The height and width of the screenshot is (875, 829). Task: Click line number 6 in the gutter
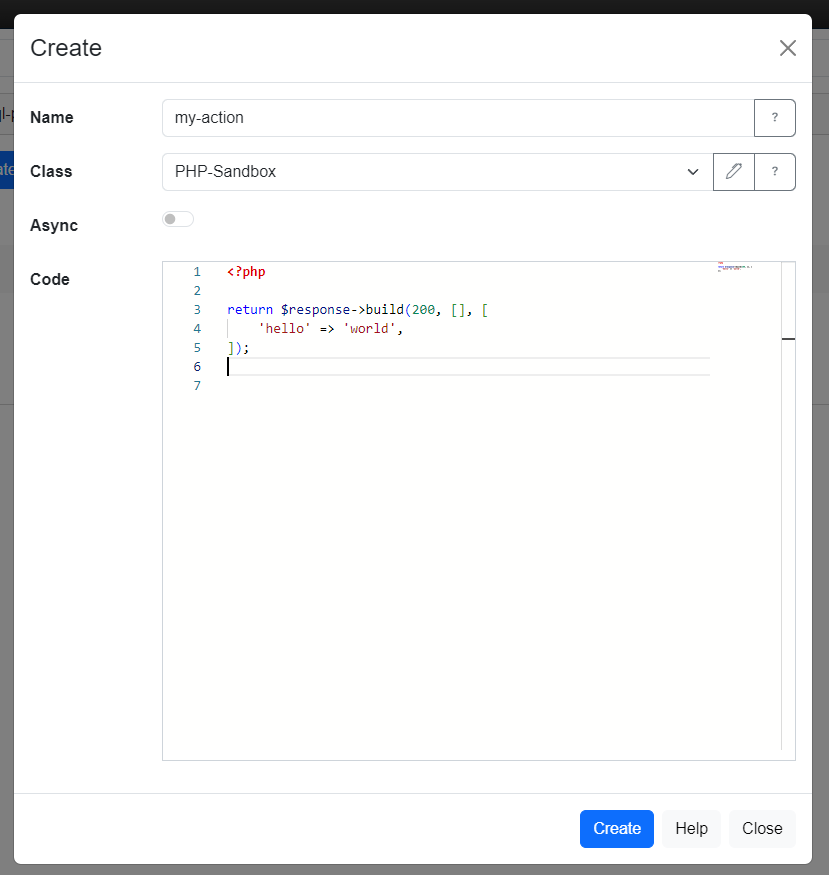coord(197,366)
